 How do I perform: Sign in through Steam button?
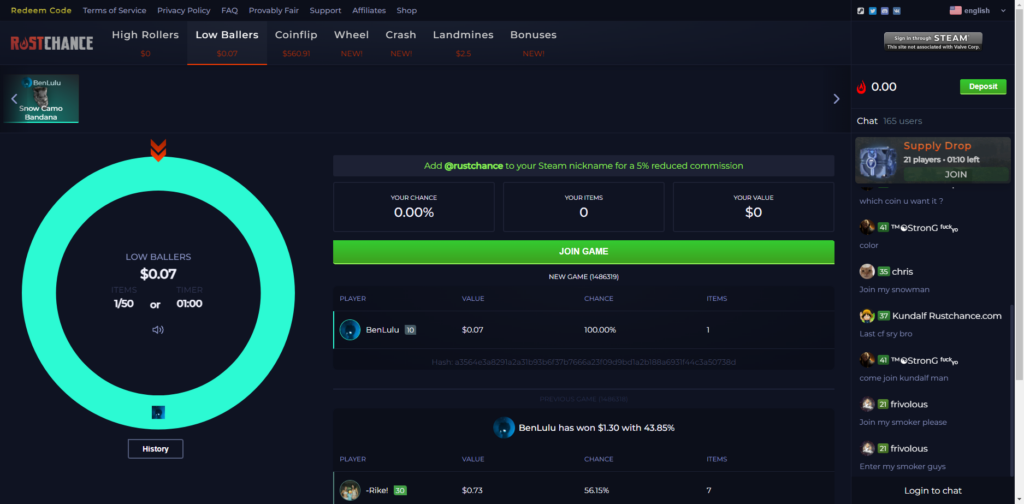(933, 41)
